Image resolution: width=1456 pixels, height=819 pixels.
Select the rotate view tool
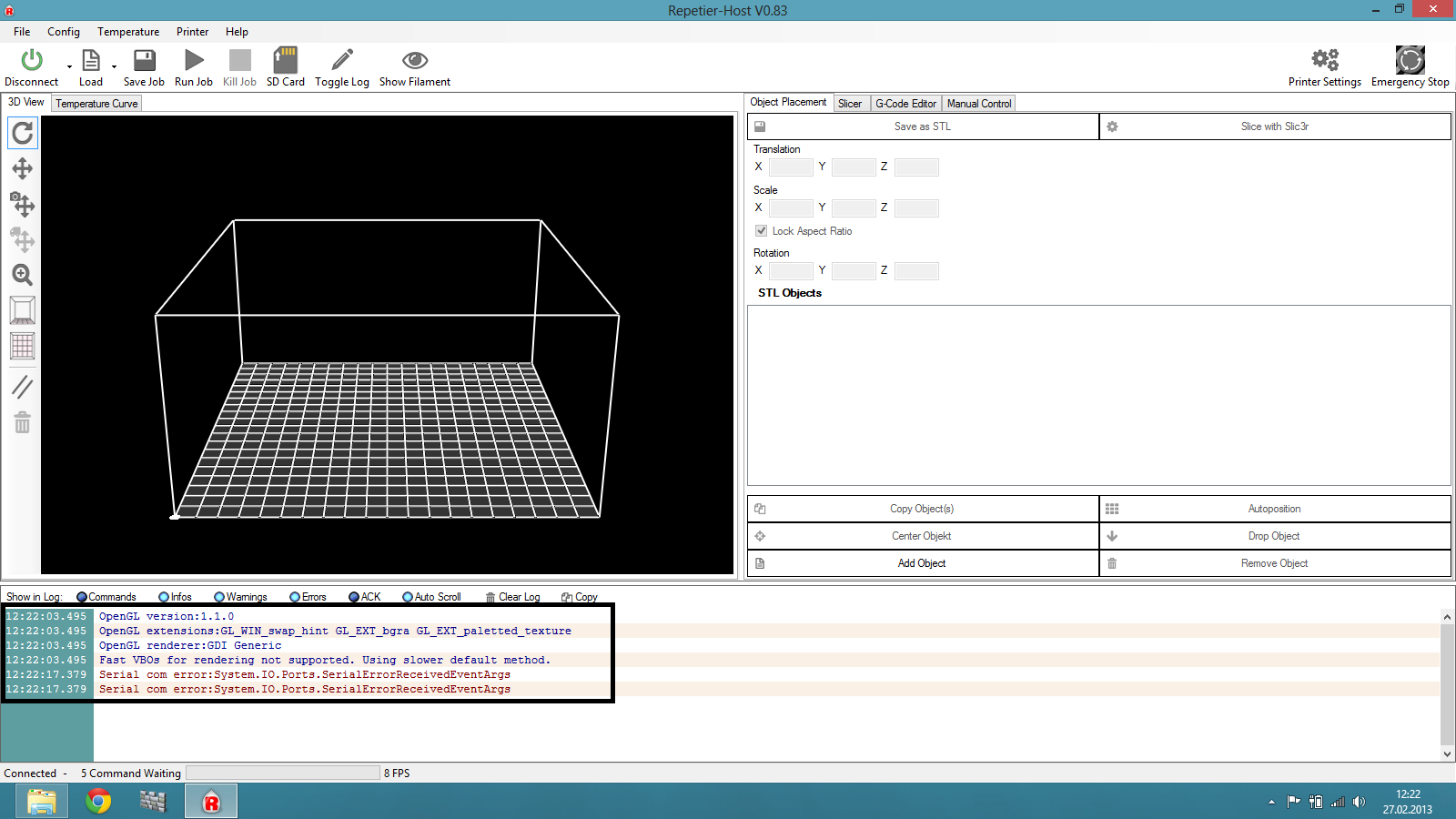[23, 134]
